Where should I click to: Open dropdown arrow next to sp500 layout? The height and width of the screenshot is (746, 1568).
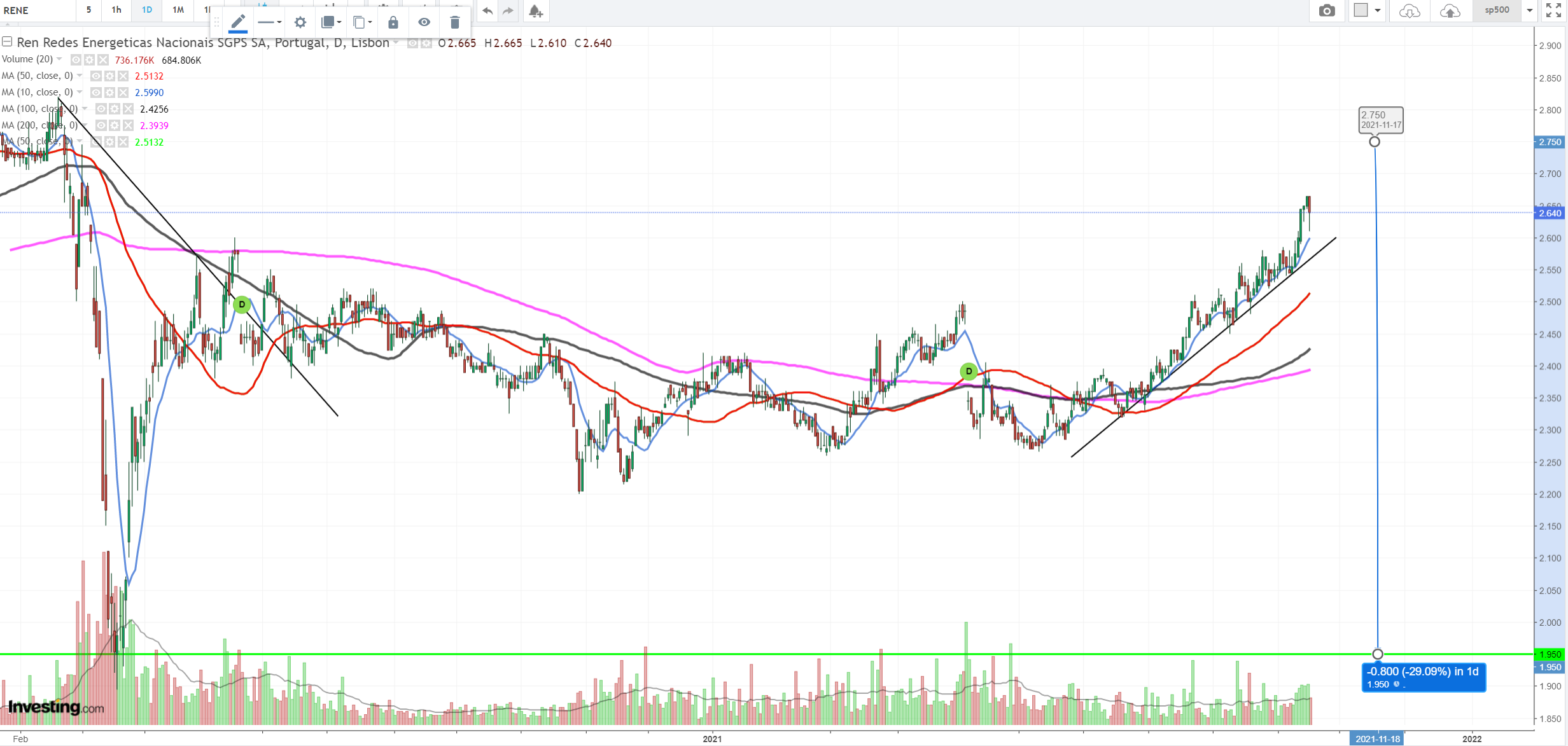coord(1530,10)
